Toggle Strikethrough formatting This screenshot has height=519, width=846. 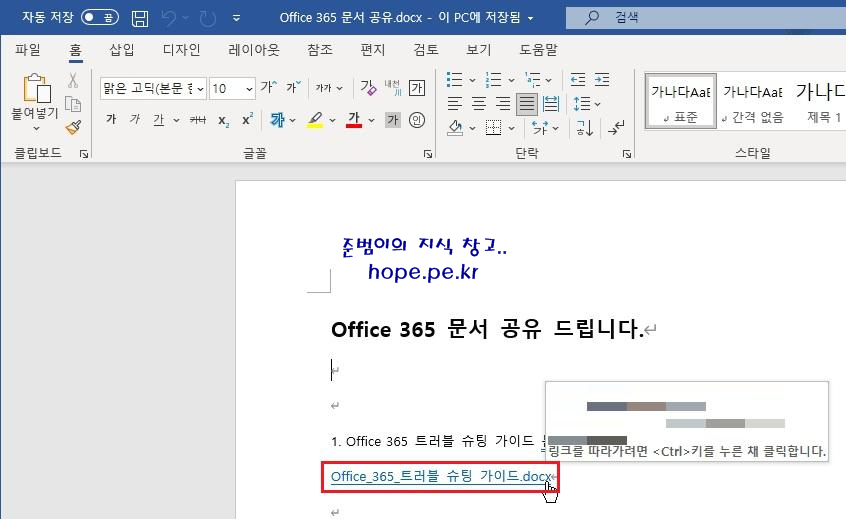click(198, 120)
